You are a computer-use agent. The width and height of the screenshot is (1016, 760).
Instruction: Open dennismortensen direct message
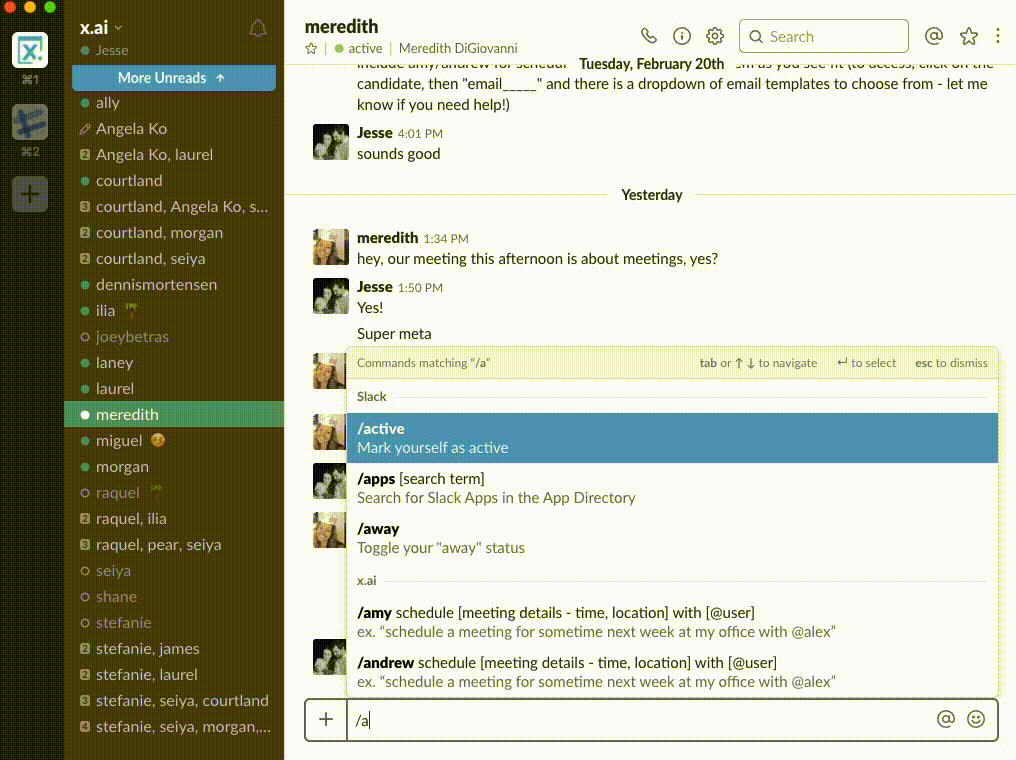(174, 284)
